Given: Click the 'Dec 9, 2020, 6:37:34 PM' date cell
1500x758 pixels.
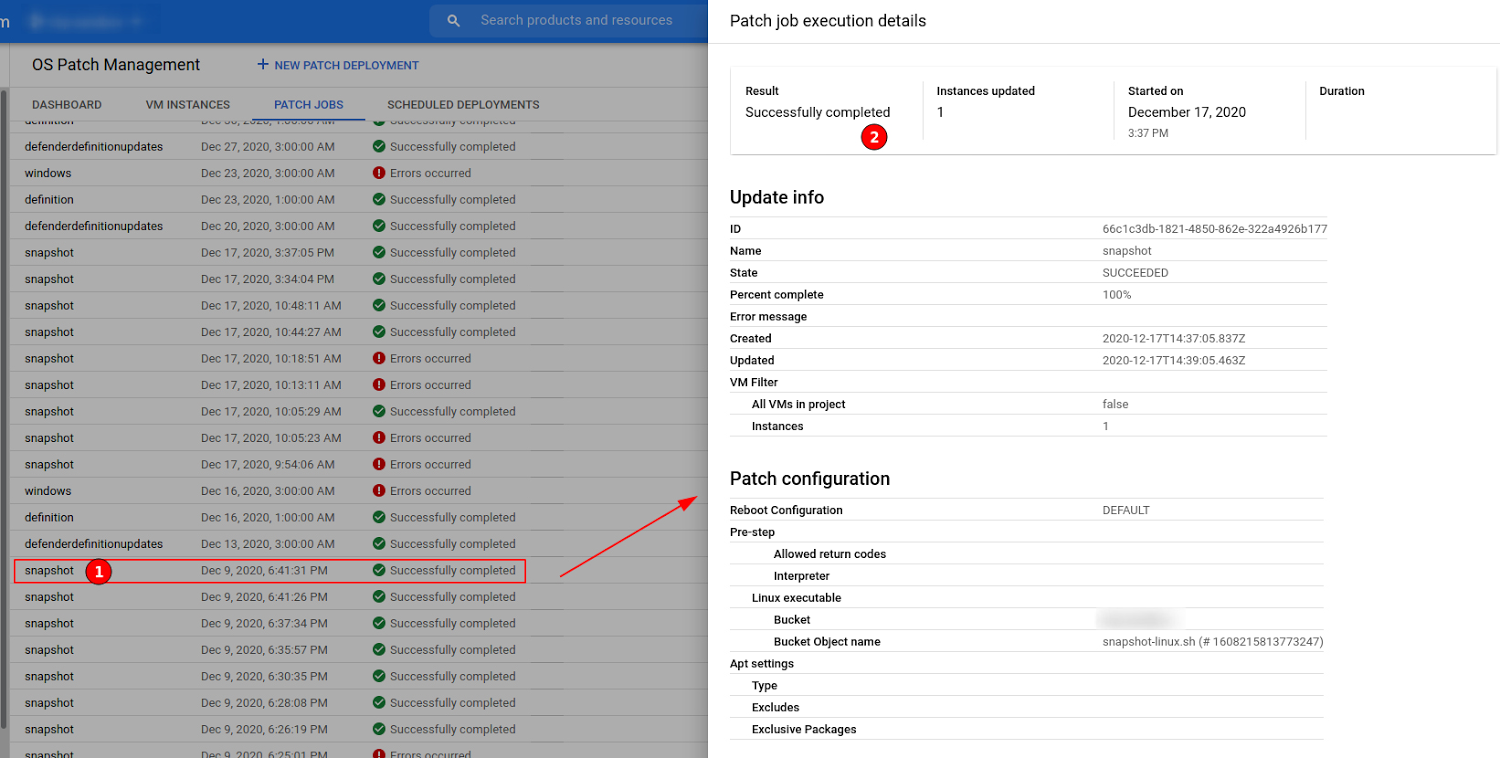Looking at the screenshot, I should [264, 623].
